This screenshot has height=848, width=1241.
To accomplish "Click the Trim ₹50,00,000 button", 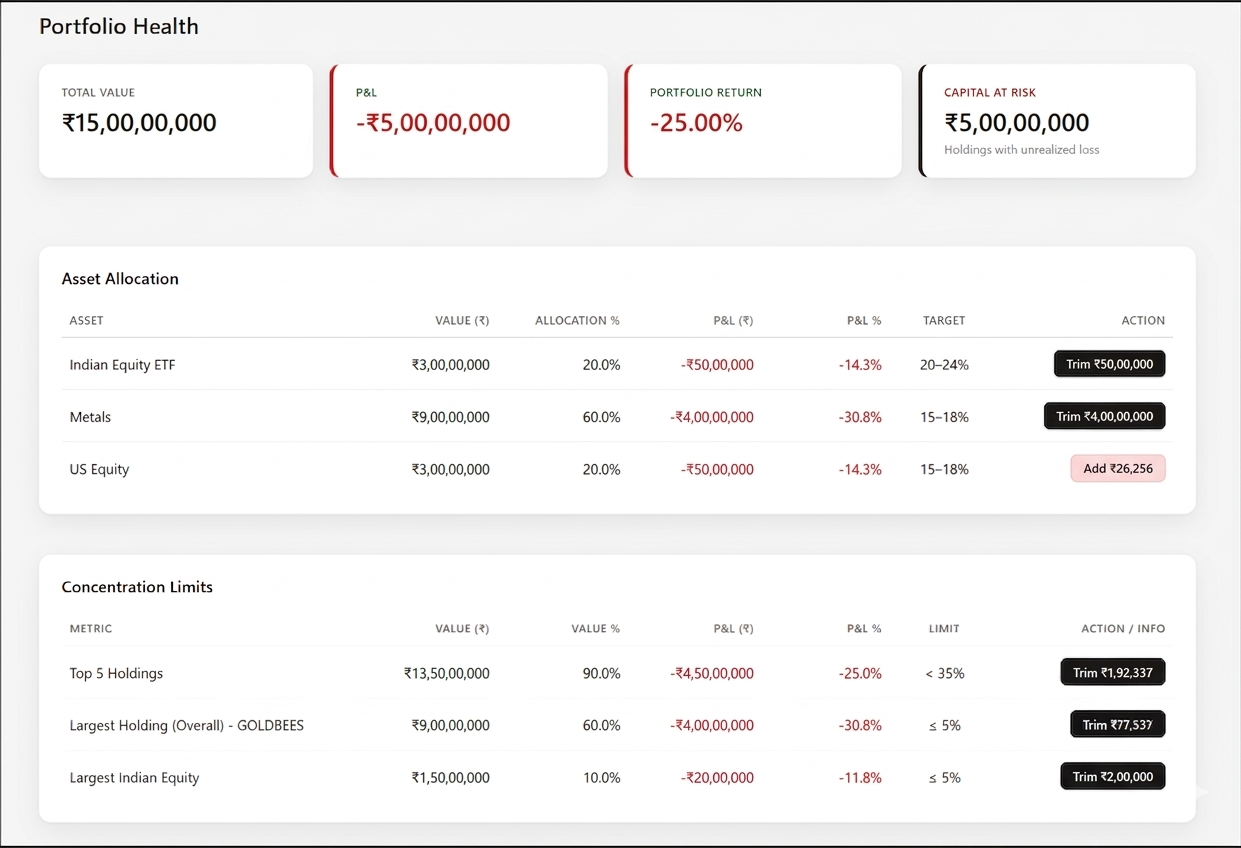I will [1109, 364].
